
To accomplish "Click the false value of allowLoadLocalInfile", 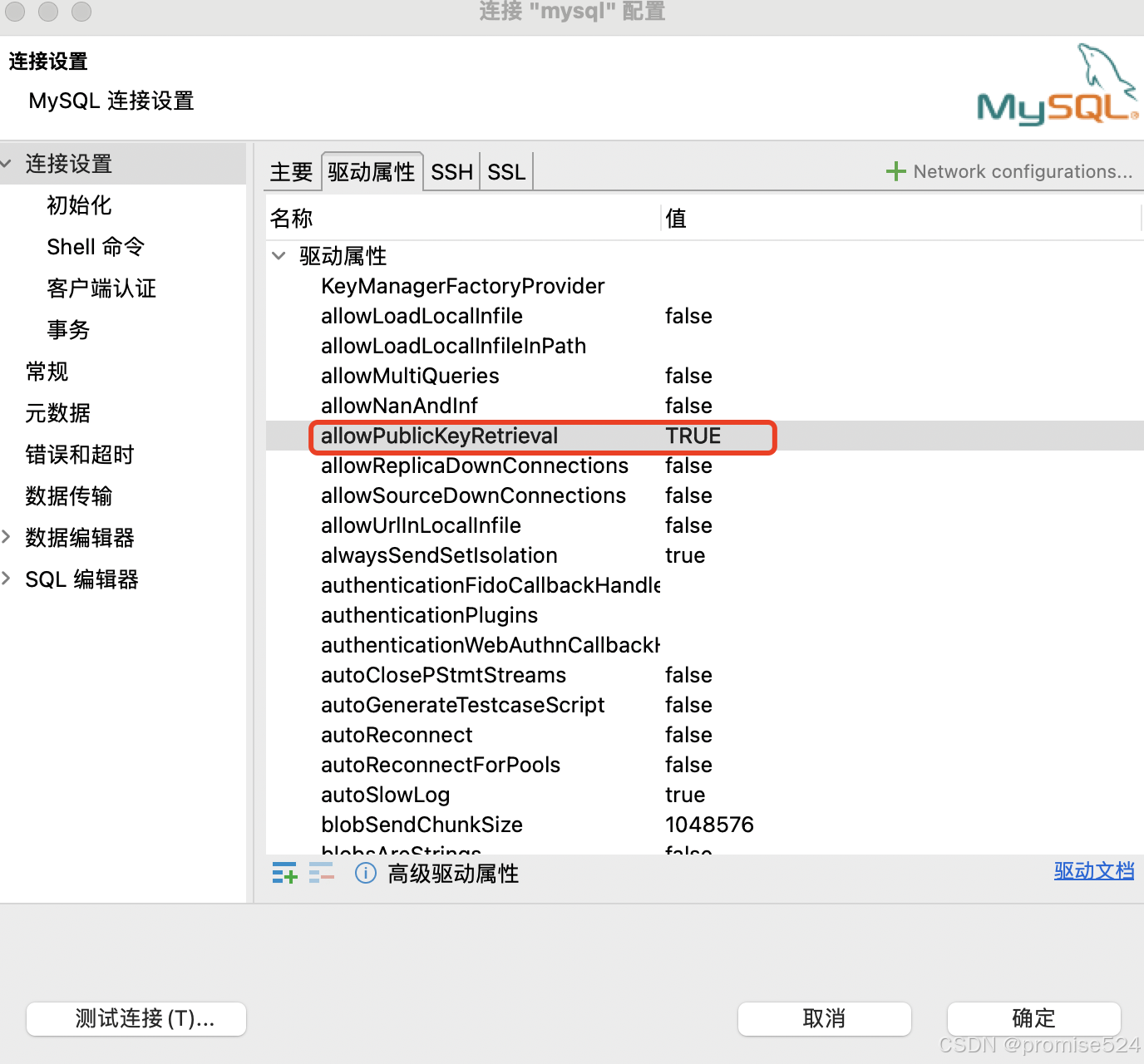I will click(688, 316).
